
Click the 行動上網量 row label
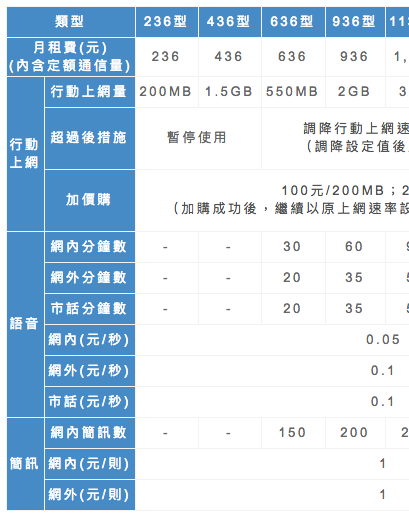90,92
